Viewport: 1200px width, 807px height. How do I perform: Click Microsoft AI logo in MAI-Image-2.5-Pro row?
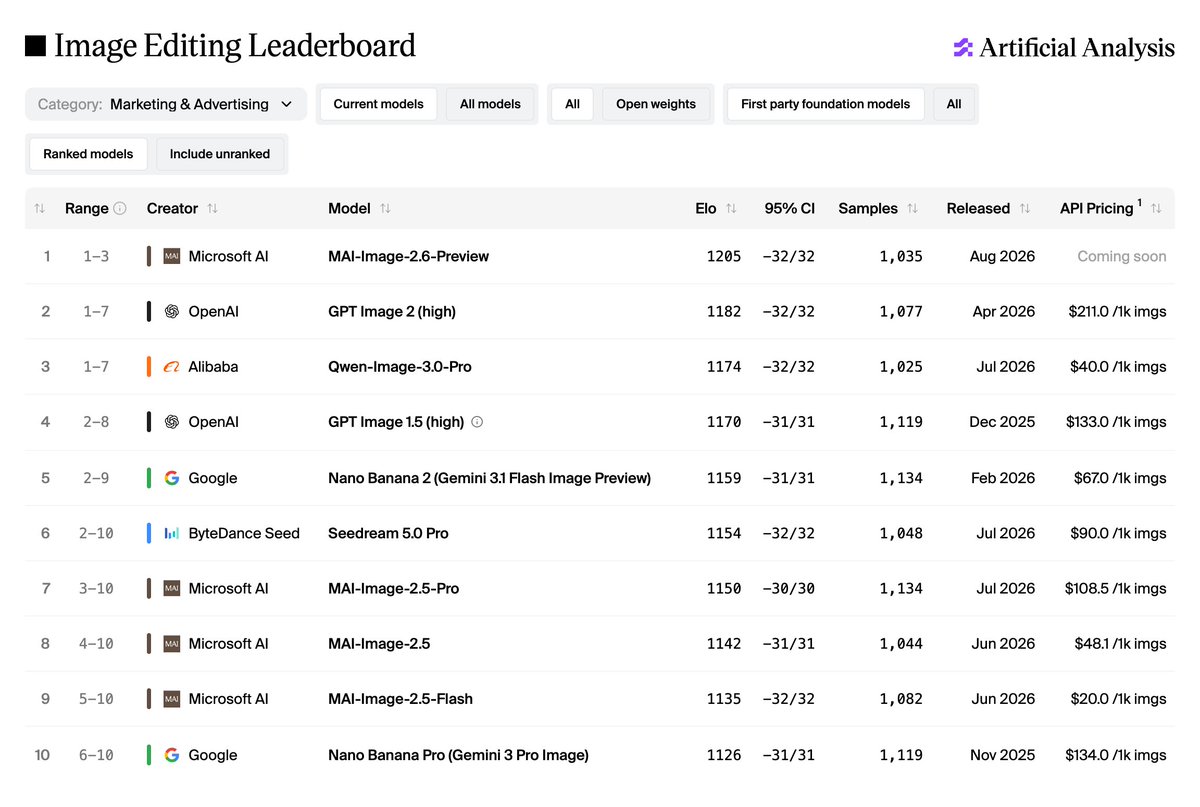(x=172, y=588)
